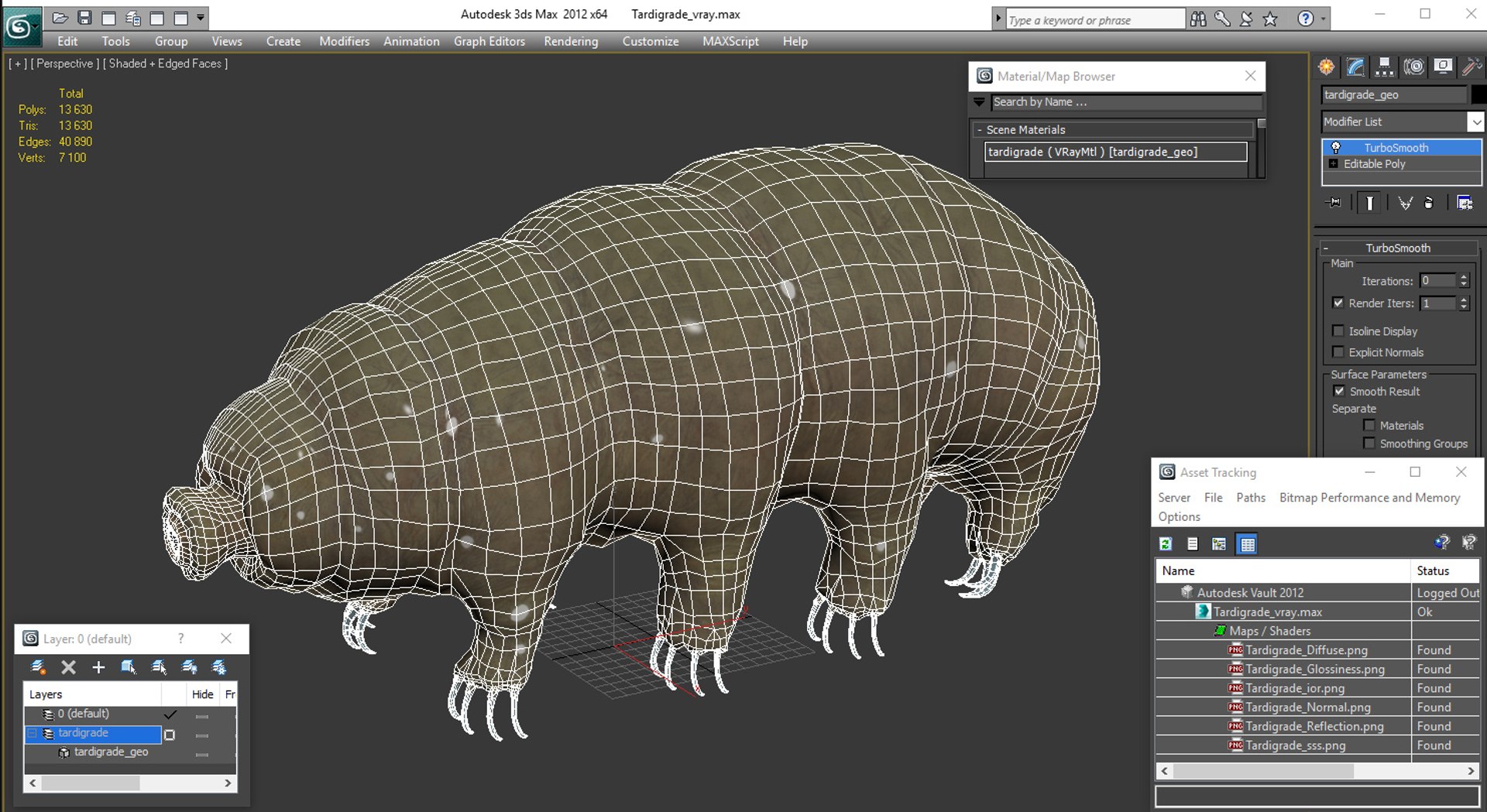
Task: Switch Asset Tracking to table view
Action: tap(1247, 544)
